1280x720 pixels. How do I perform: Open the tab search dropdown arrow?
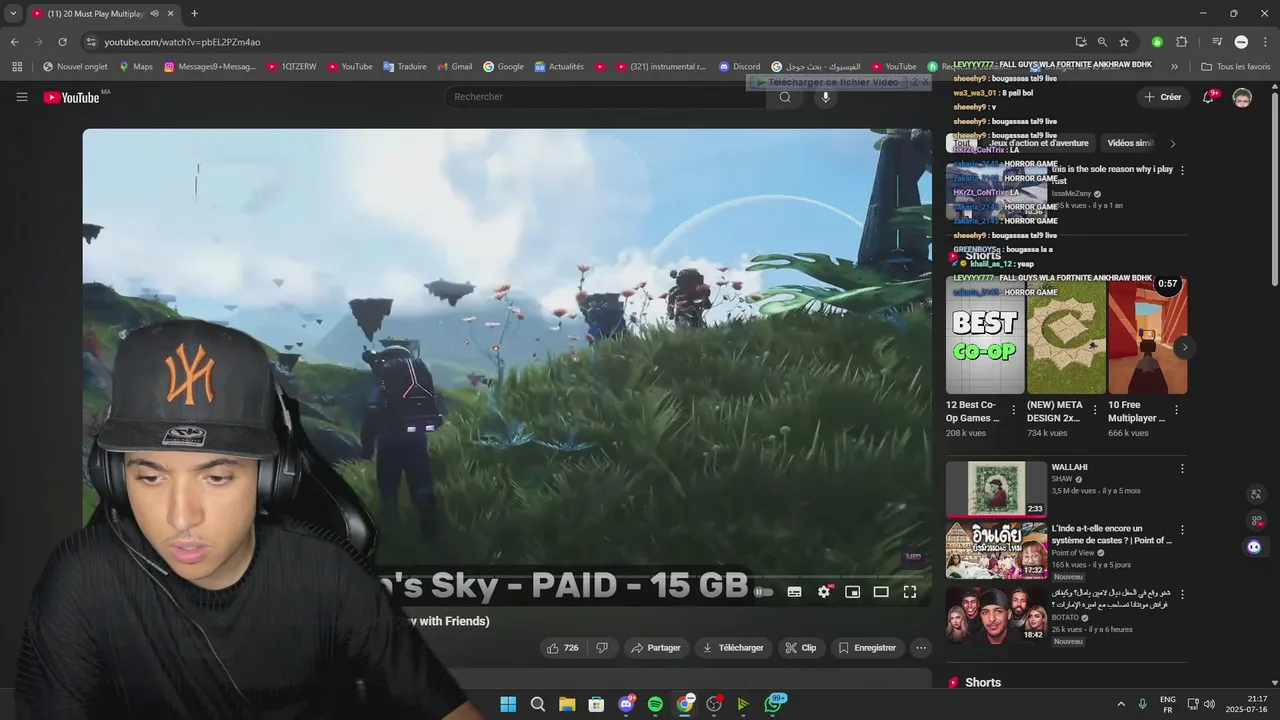(13, 14)
